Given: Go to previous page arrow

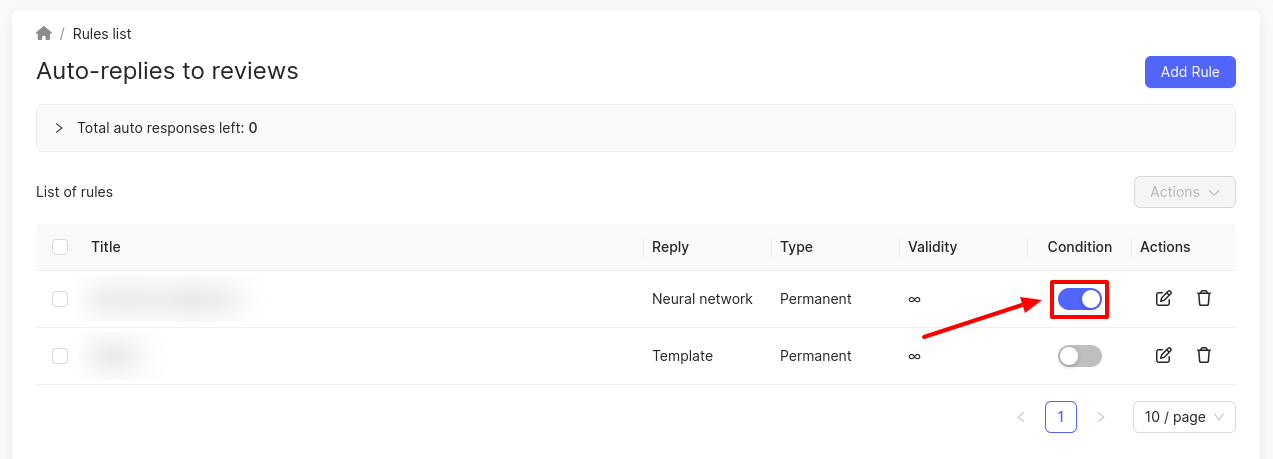Looking at the screenshot, I should pos(1021,417).
